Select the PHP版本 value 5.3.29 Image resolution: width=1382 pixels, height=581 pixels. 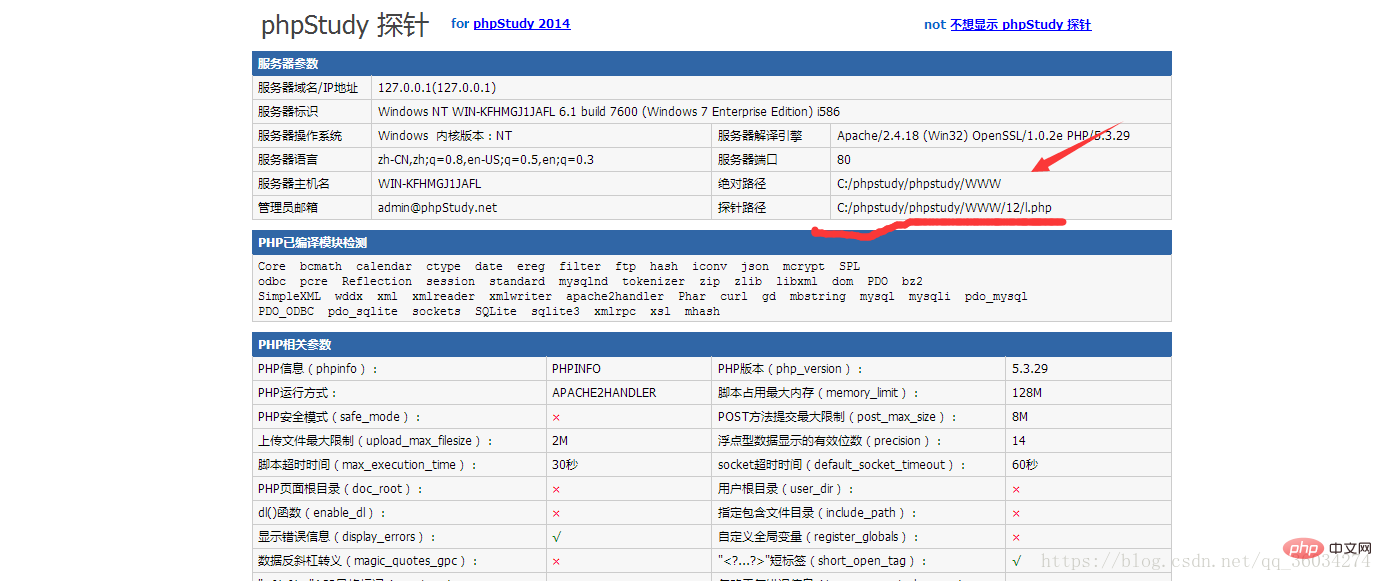[1030, 369]
